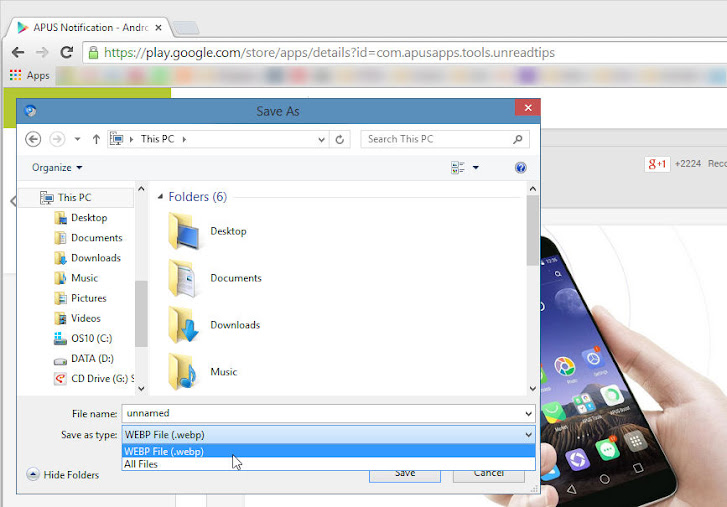Select Desktop in navigation tree
727x507 pixels.
[89, 217]
